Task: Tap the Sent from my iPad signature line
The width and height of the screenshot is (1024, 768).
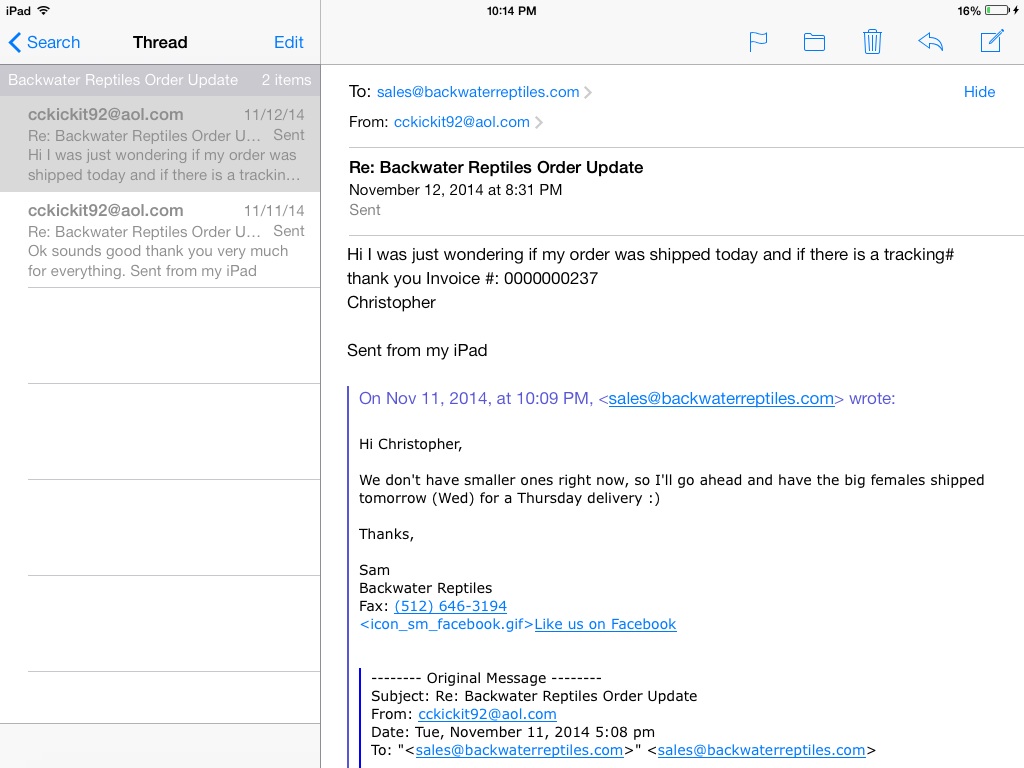Action: (417, 351)
